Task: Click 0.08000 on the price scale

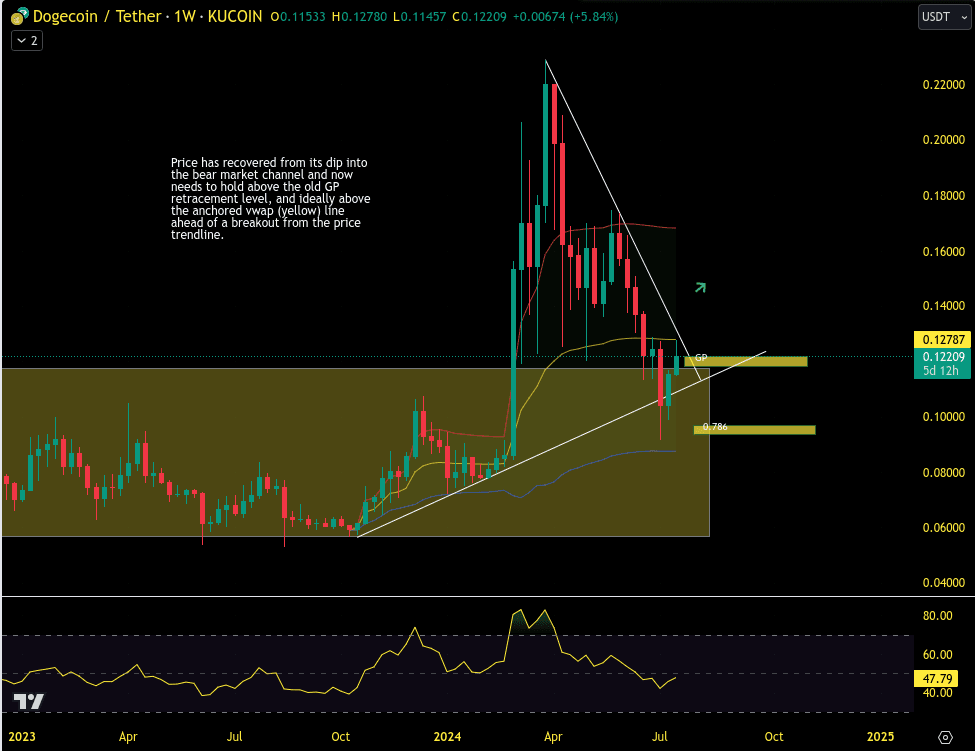Action: (944, 472)
